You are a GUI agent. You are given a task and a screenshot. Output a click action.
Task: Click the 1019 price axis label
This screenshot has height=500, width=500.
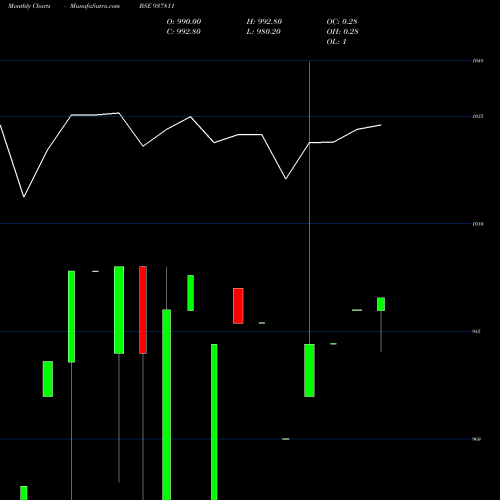pyautogui.click(x=478, y=224)
